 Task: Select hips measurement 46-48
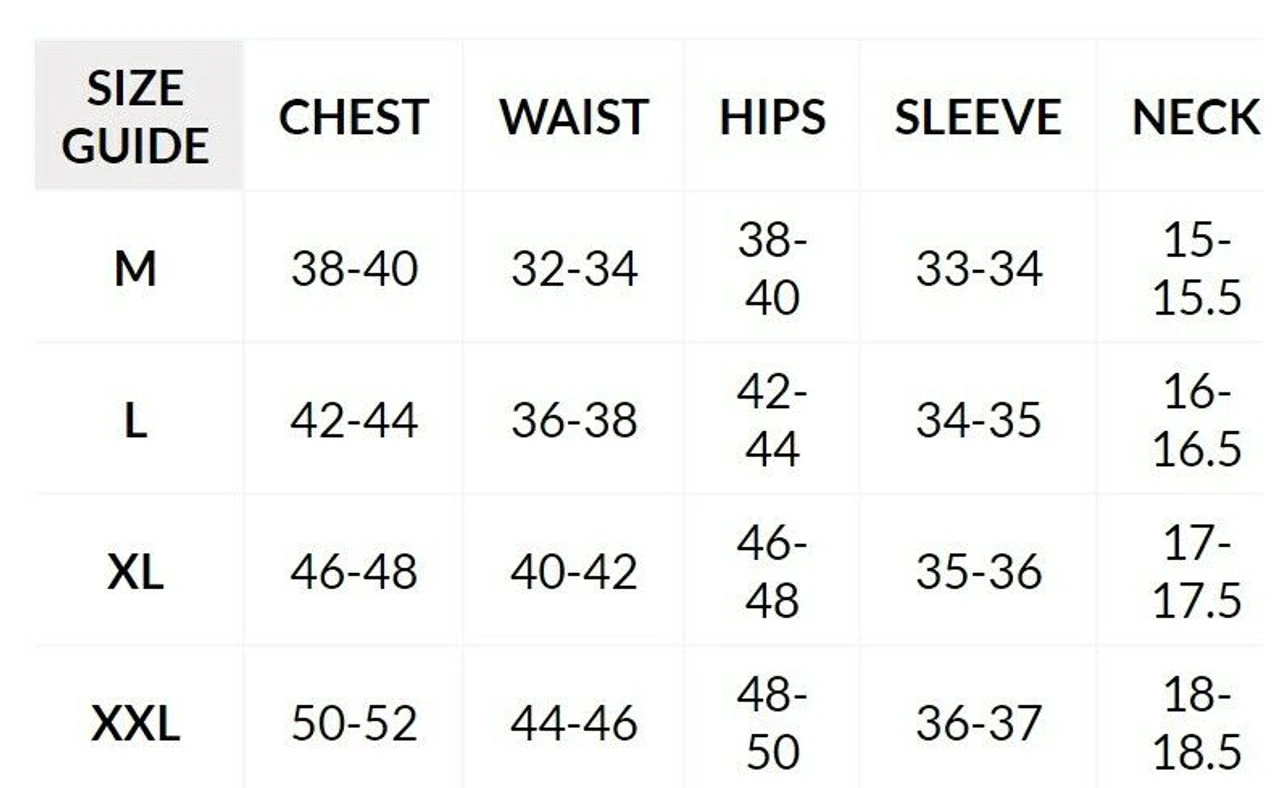(x=772, y=572)
